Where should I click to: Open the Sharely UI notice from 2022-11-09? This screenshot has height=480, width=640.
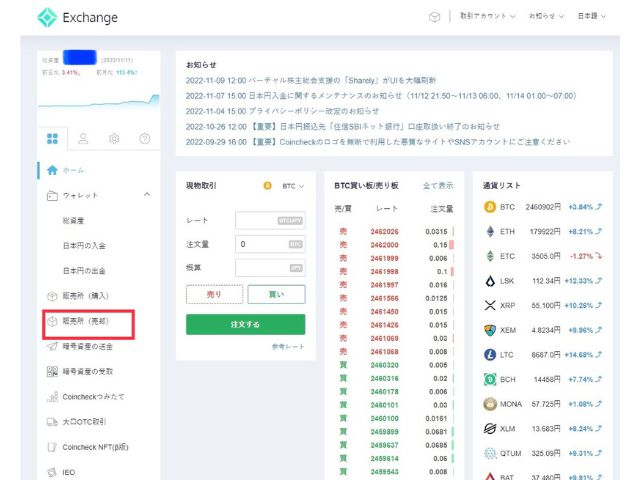[x=311, y=80]
